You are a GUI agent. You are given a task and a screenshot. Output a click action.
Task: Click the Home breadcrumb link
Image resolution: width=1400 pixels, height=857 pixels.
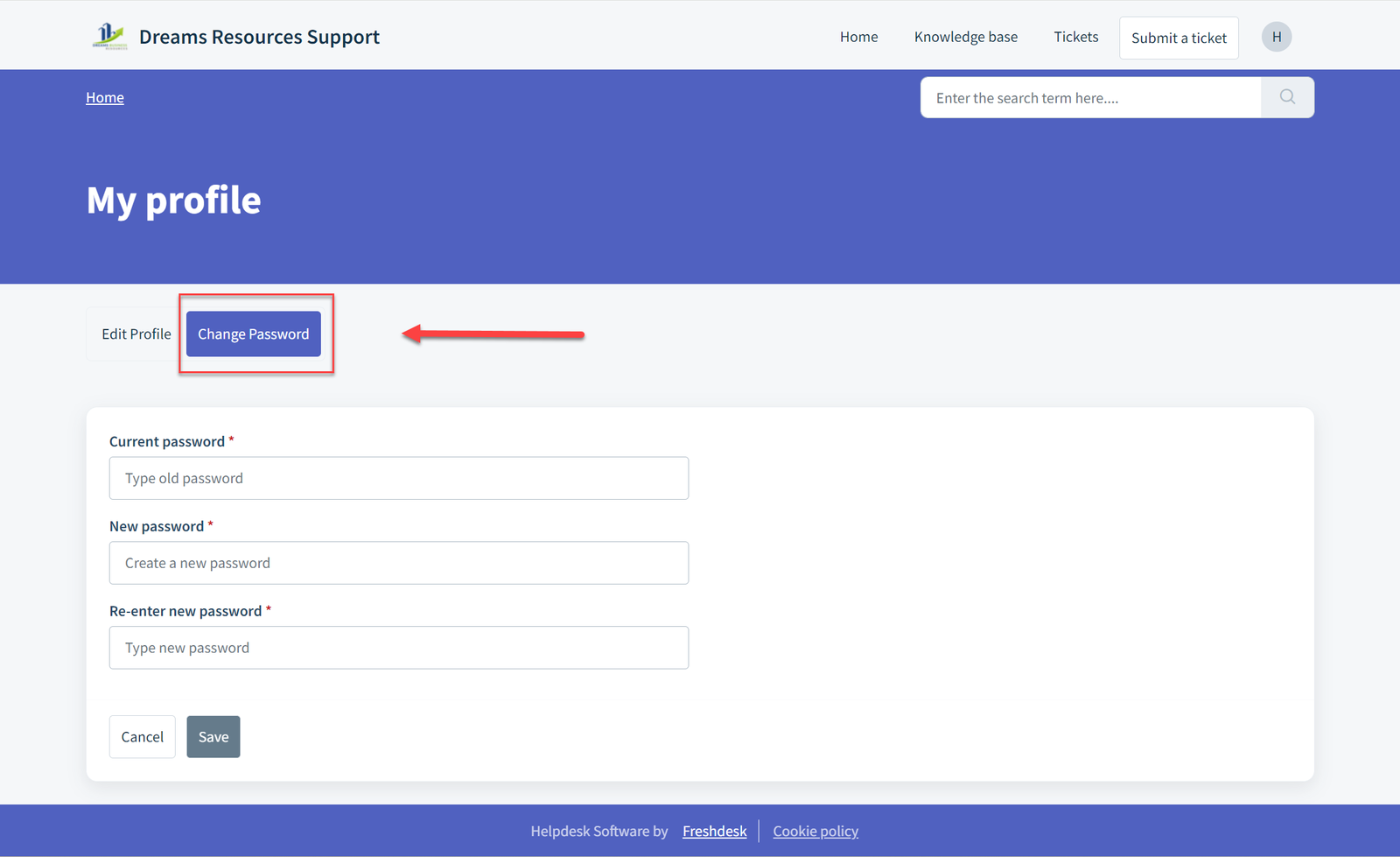pyautogui.click(x=104, y=97)
